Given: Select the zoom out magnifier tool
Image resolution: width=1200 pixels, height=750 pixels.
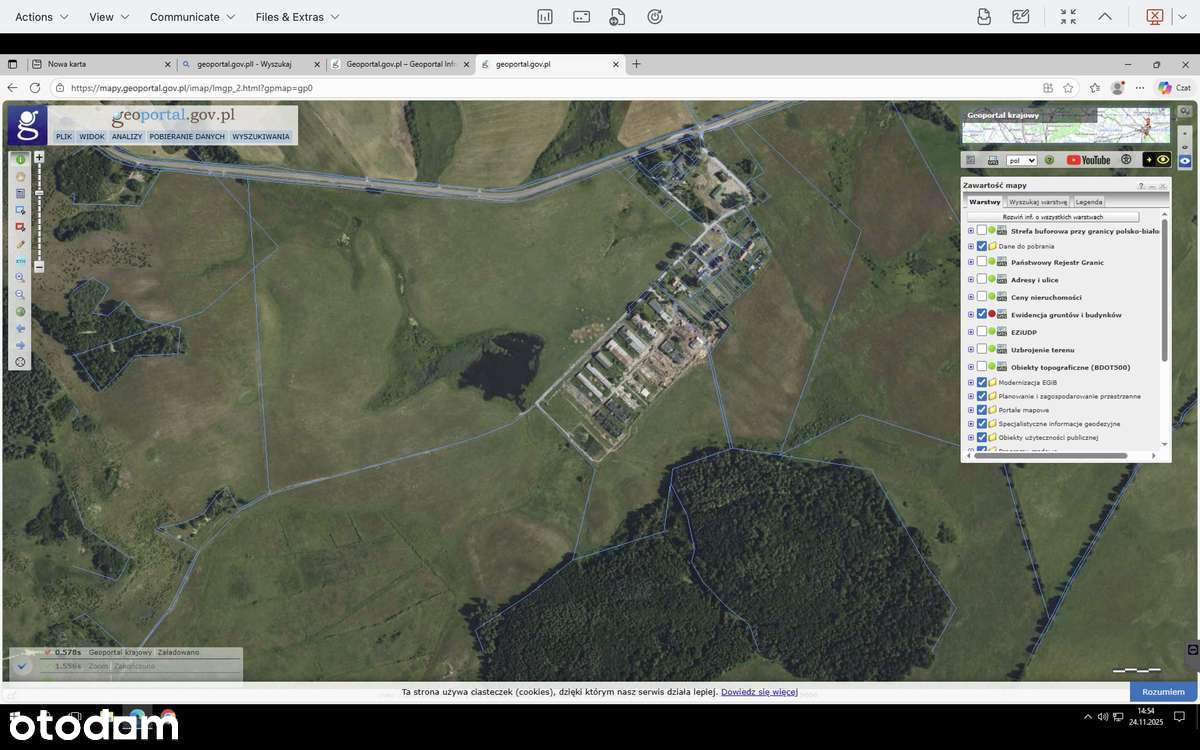Looking at the screenshot, I should 20,295.
